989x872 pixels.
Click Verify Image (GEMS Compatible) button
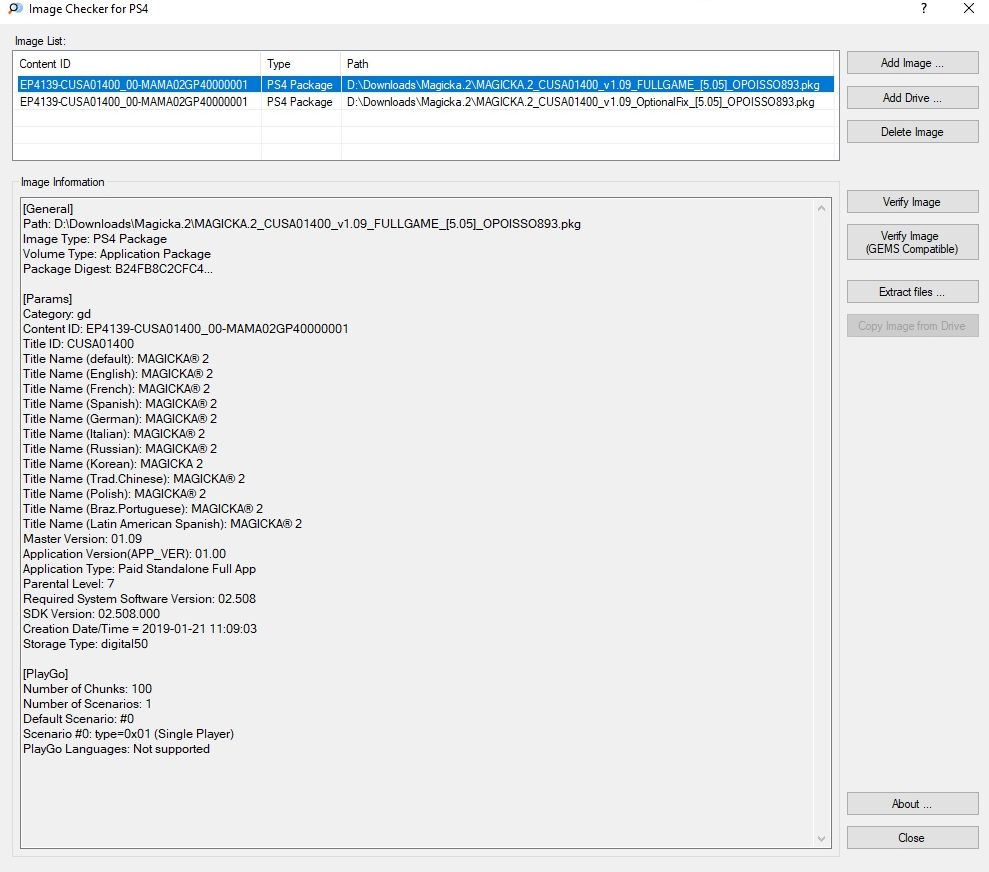point(912,242)
